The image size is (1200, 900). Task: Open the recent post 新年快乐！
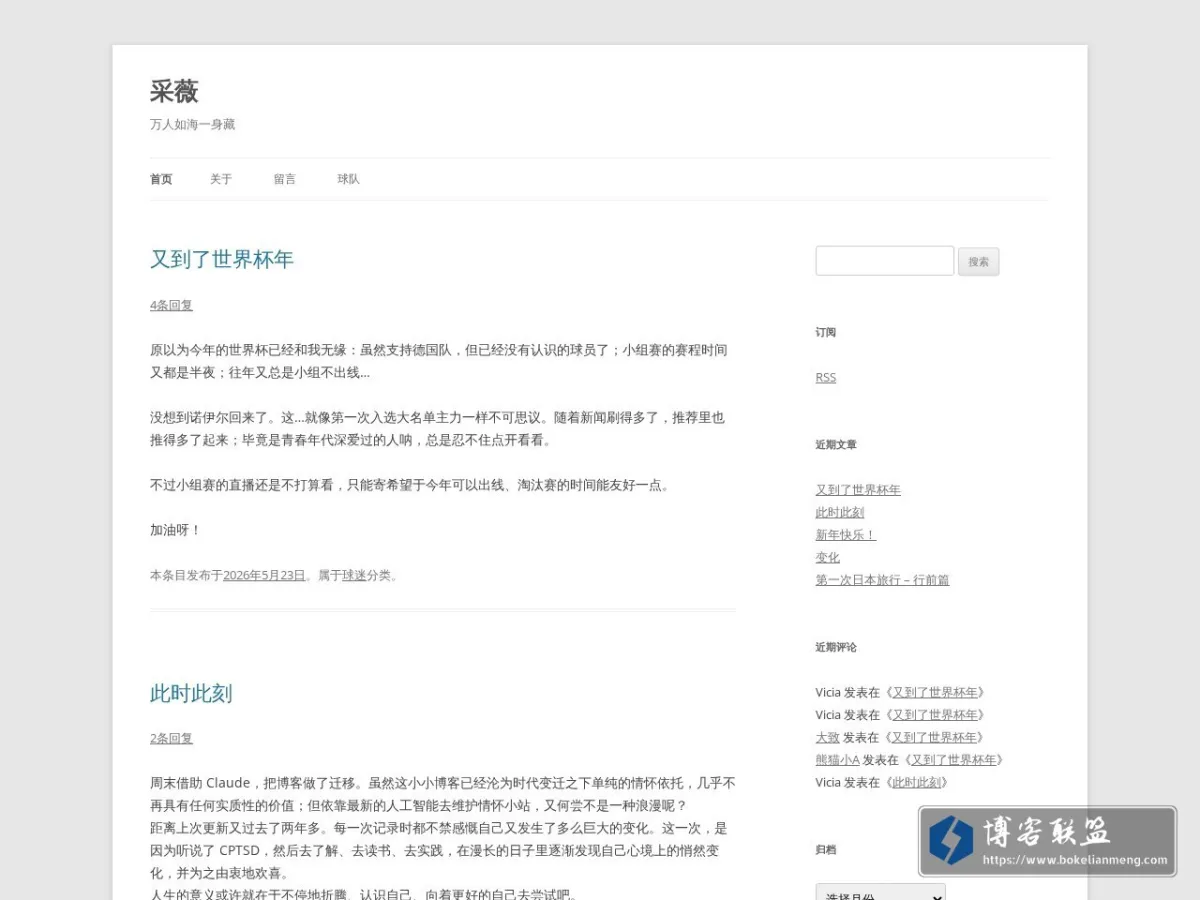[846, 535]
